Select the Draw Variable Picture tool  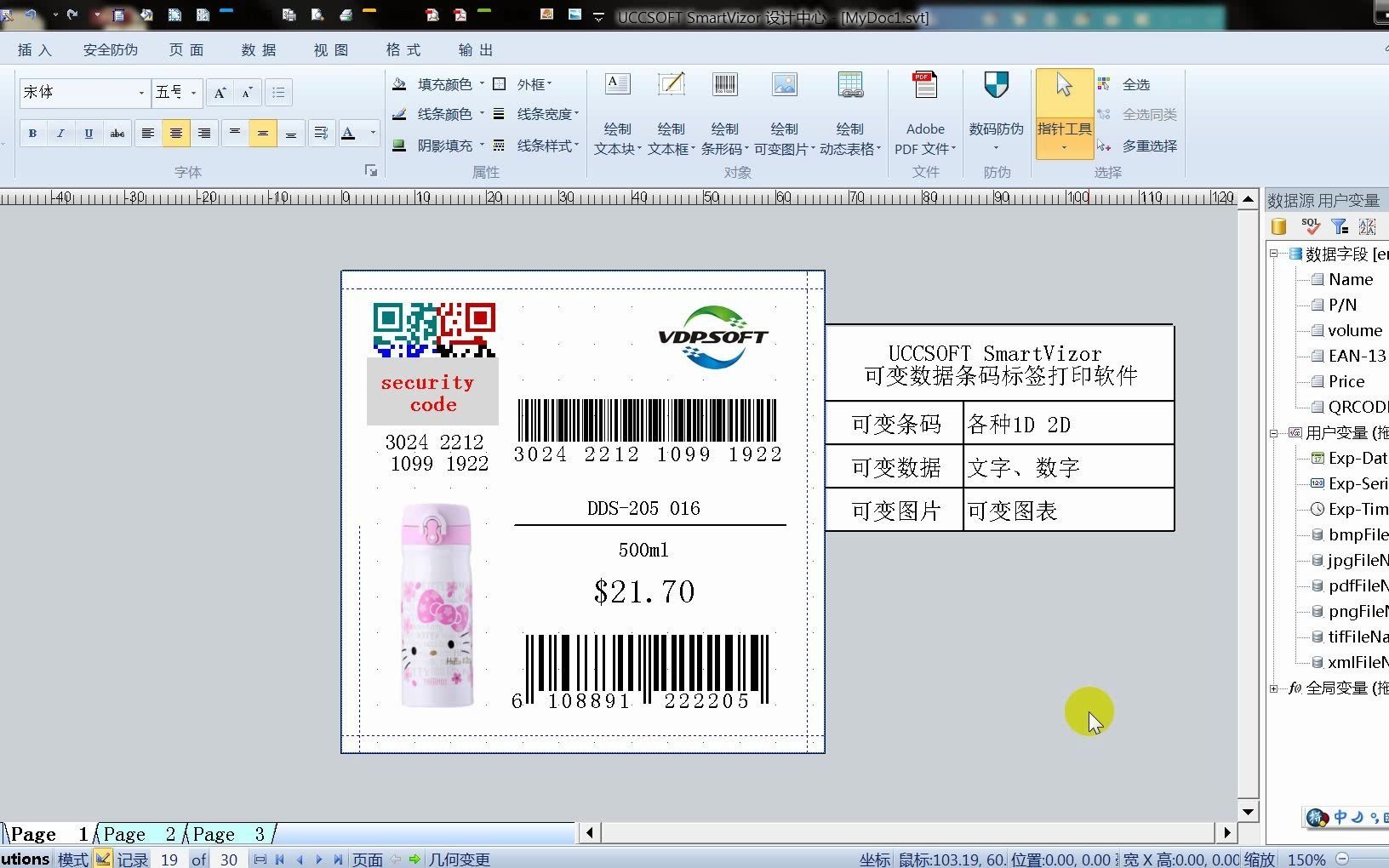coord(784,114)
